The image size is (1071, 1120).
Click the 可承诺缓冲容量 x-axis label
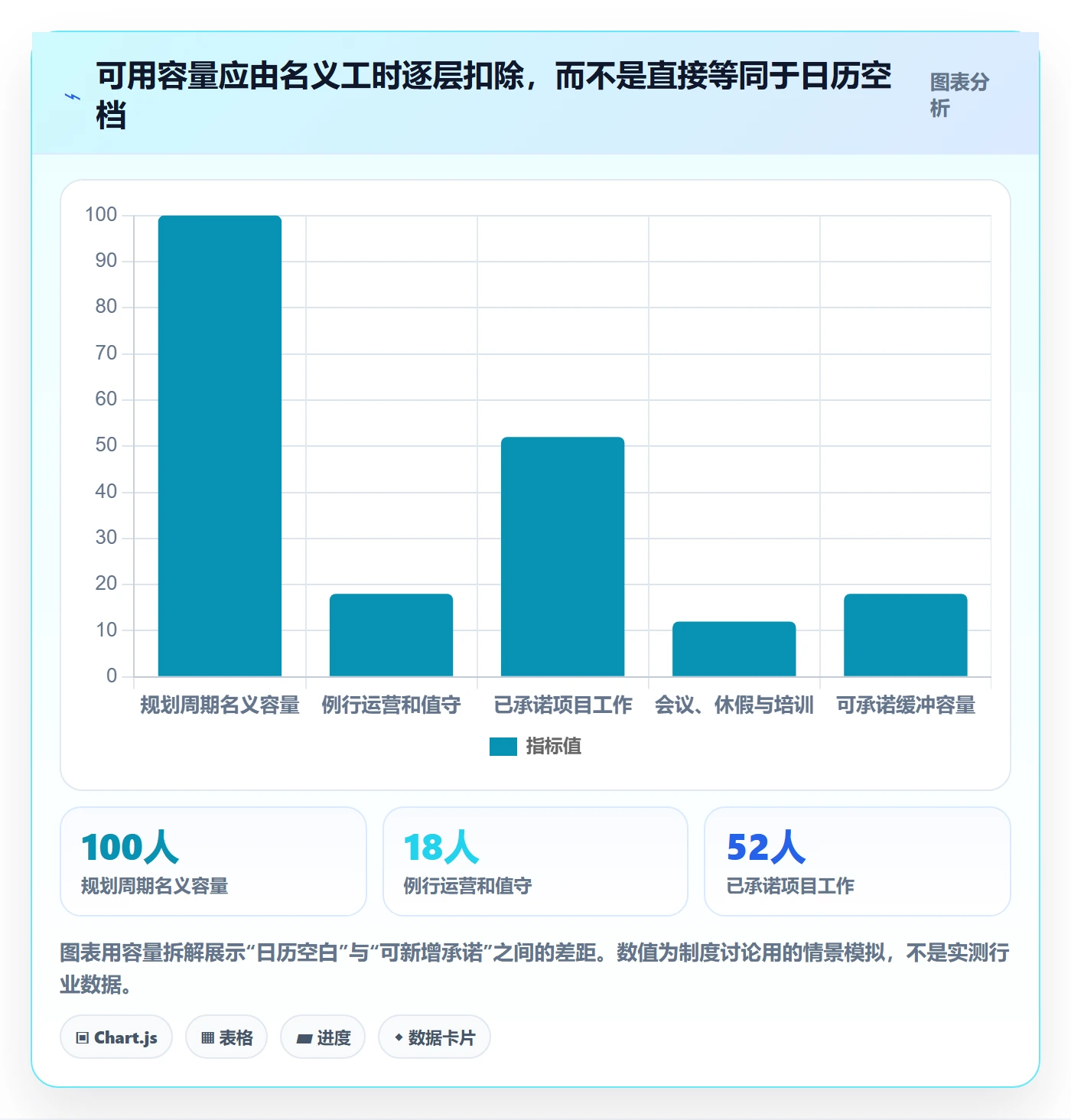pyautogui.click(x=905, y=705)
